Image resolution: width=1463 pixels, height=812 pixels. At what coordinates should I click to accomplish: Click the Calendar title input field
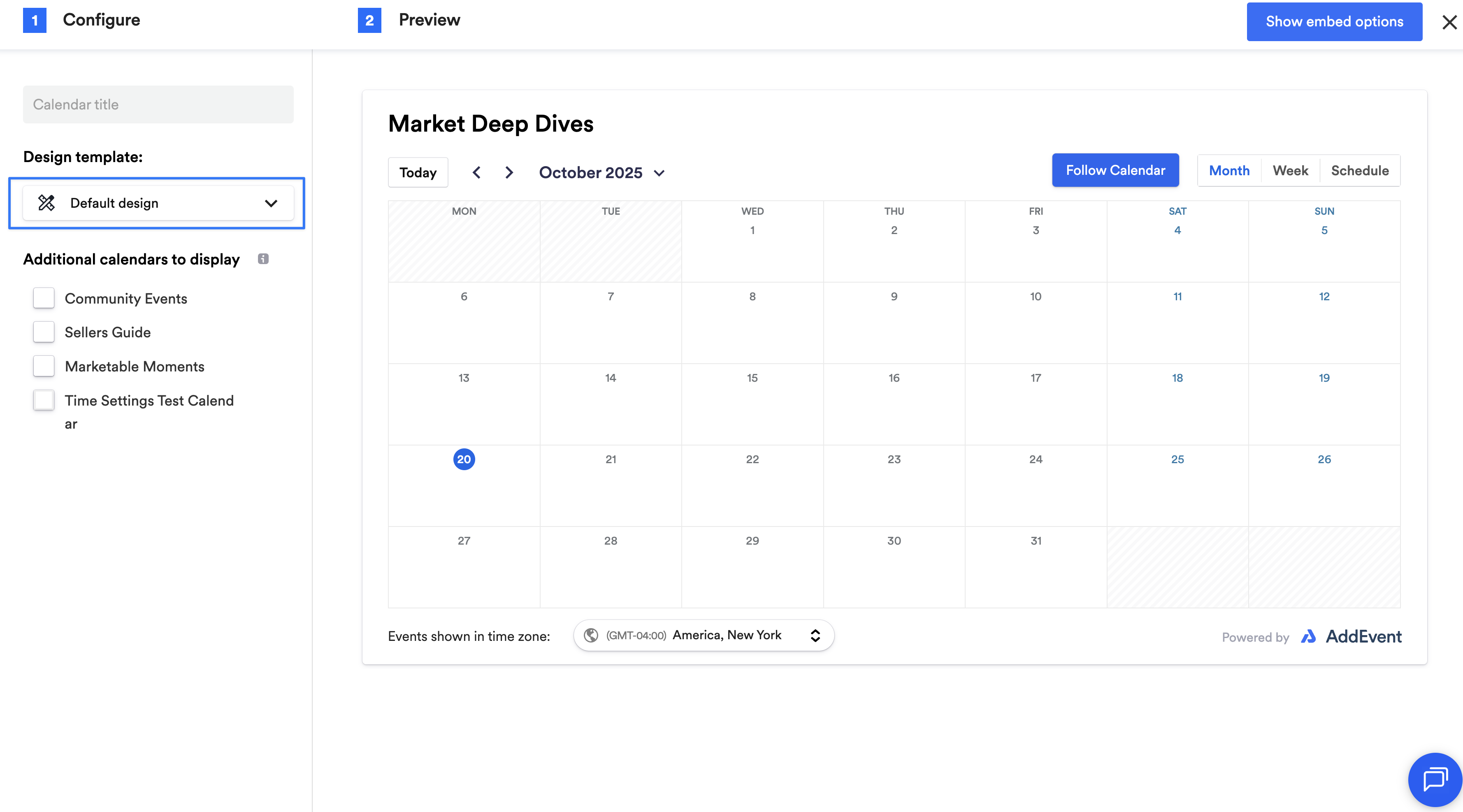pyautogui.click(x=158, y=104)
